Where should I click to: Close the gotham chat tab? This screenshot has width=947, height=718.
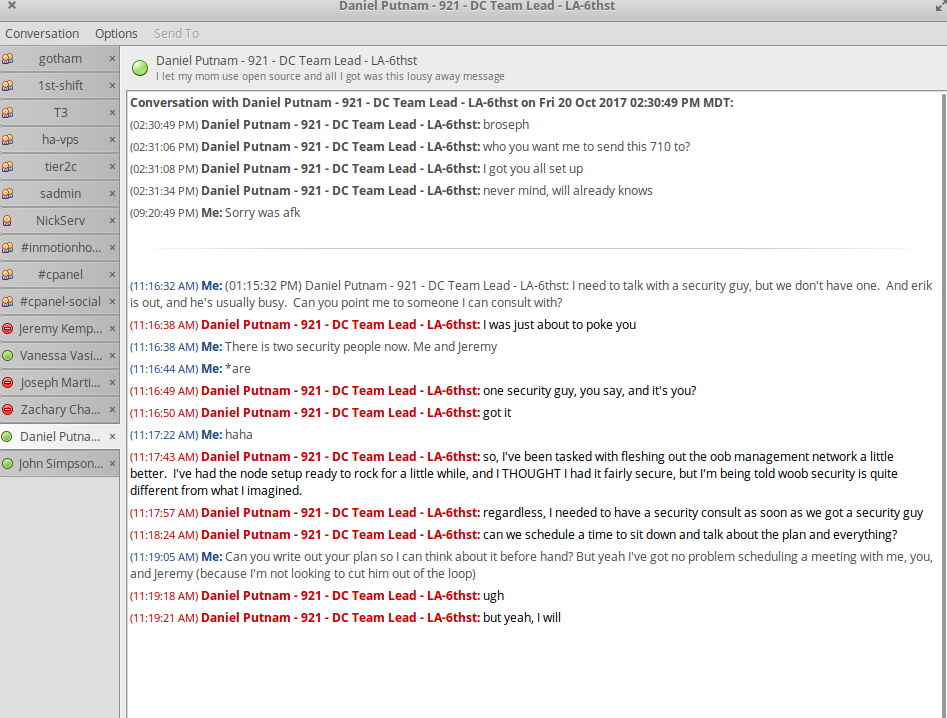(112, 59)
